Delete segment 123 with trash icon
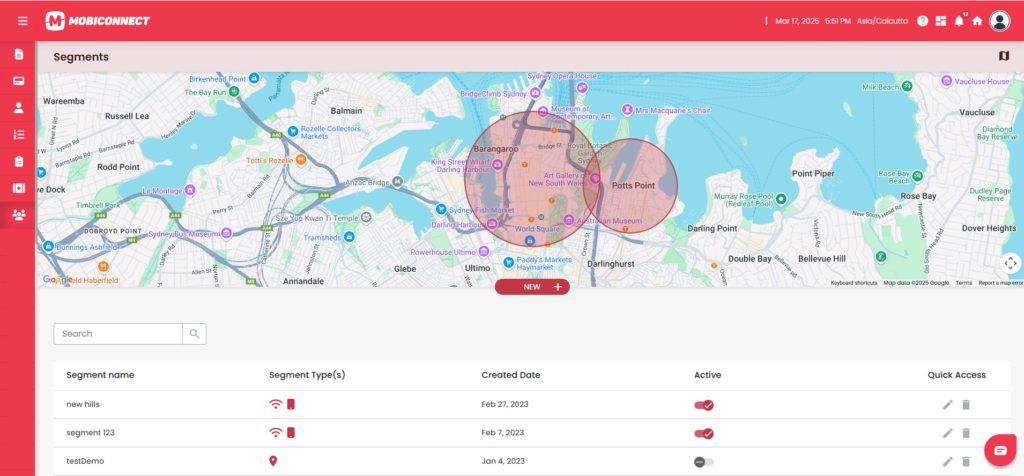Screen dimensions: 1024x476 coord(967,433)
